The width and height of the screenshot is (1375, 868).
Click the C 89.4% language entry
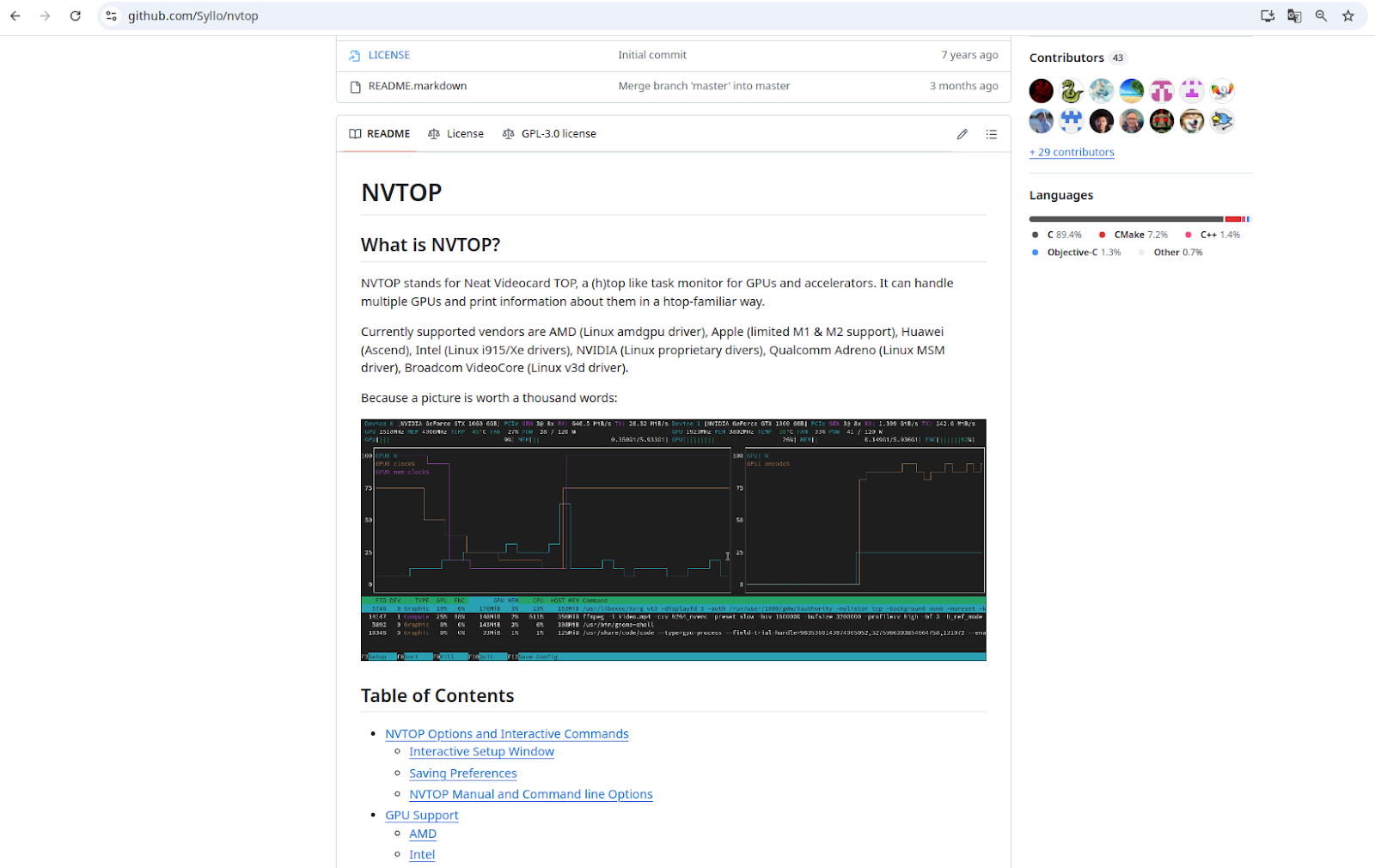(x=1057, y=235)
